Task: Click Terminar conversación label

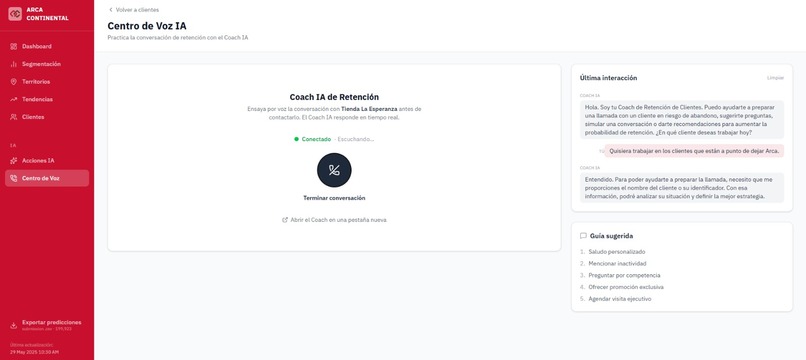Action: 334,198
